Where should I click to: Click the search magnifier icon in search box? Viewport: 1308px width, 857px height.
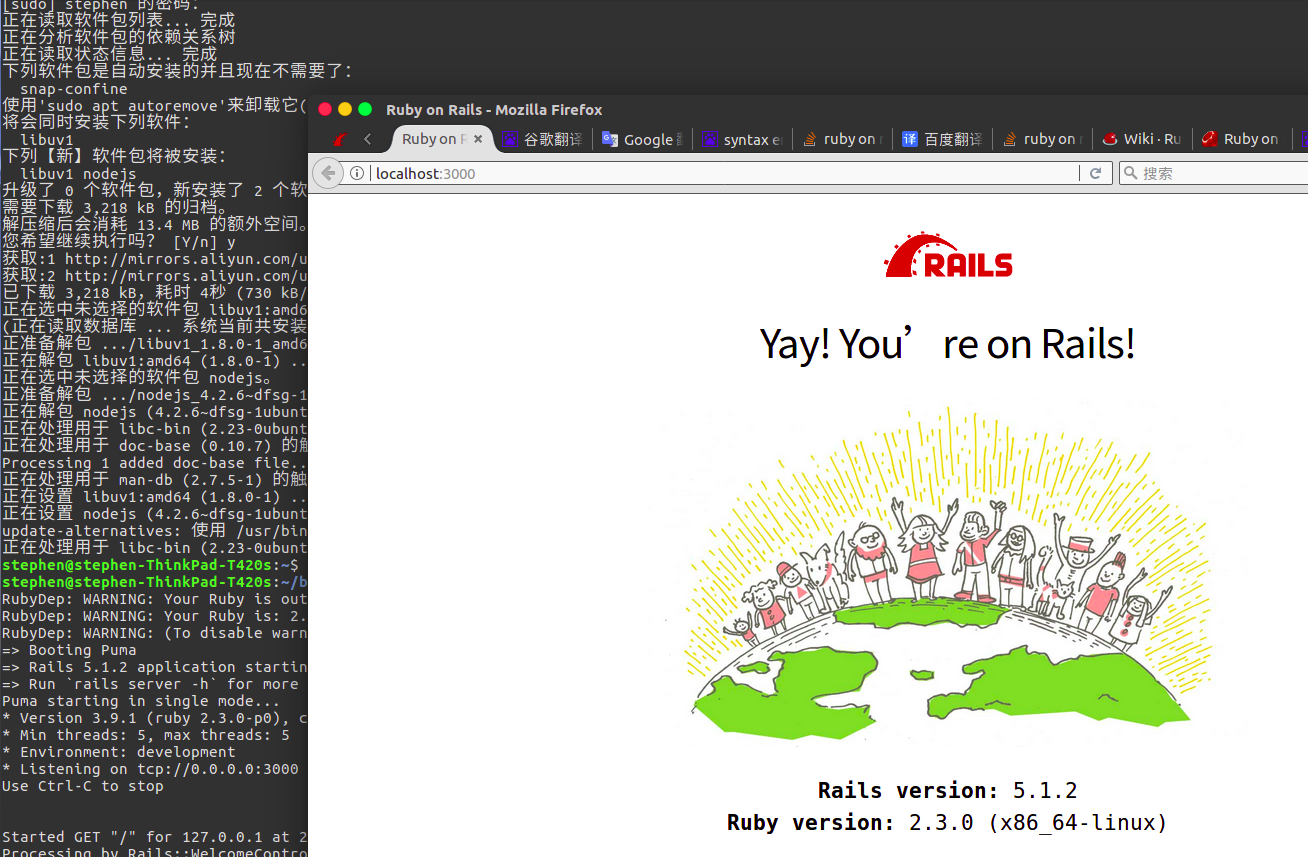pyautogui.click(x=1130, y=174)
